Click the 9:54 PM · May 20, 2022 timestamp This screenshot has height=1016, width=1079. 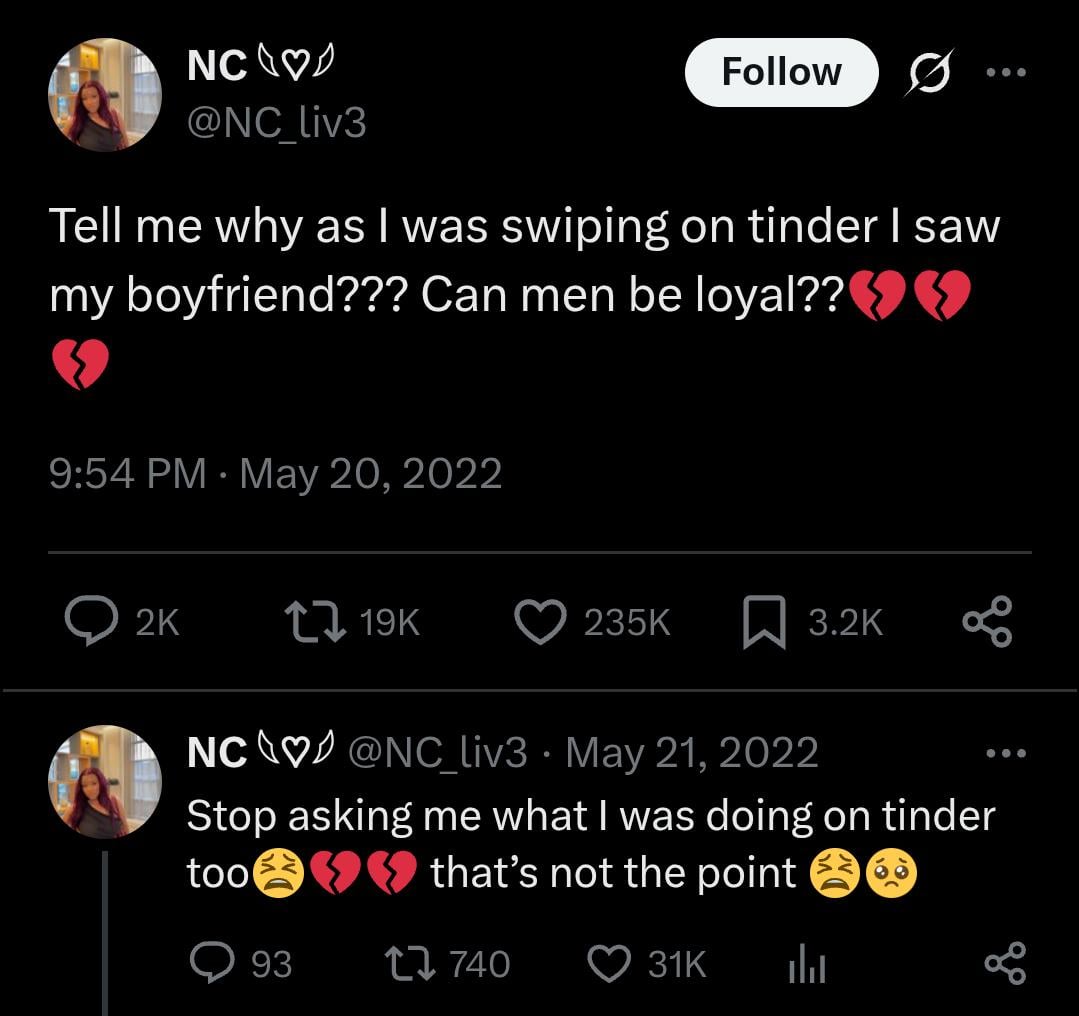pyautogui.click(x=275, y=474)
